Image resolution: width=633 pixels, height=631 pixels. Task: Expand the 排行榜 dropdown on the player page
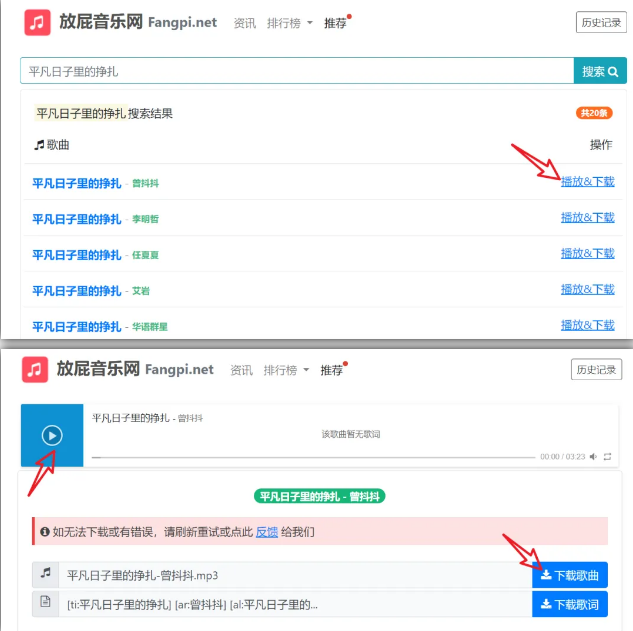pyautogui.click(x=286, y=369)
